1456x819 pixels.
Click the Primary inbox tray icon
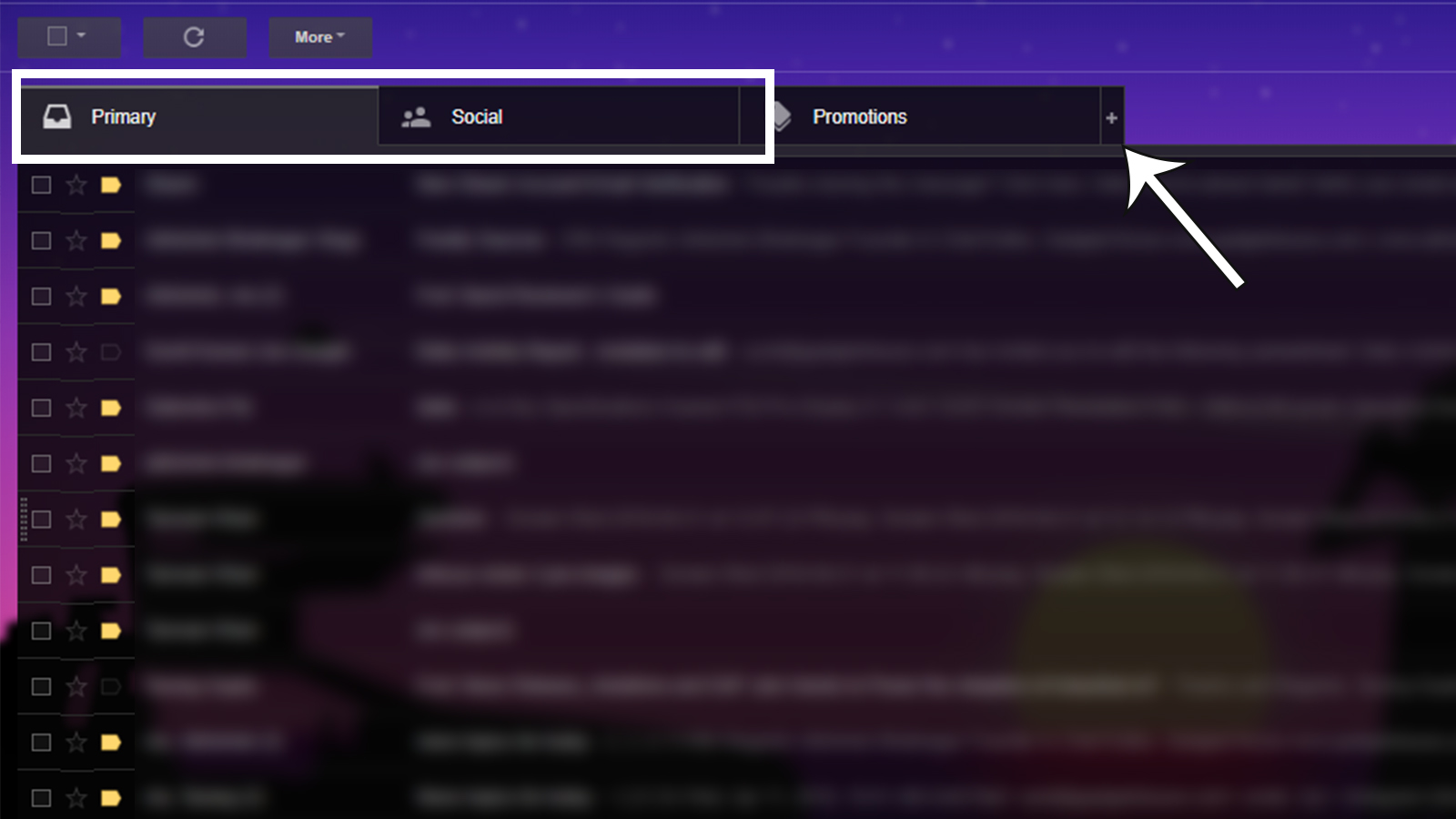click(x=56, y=116)
